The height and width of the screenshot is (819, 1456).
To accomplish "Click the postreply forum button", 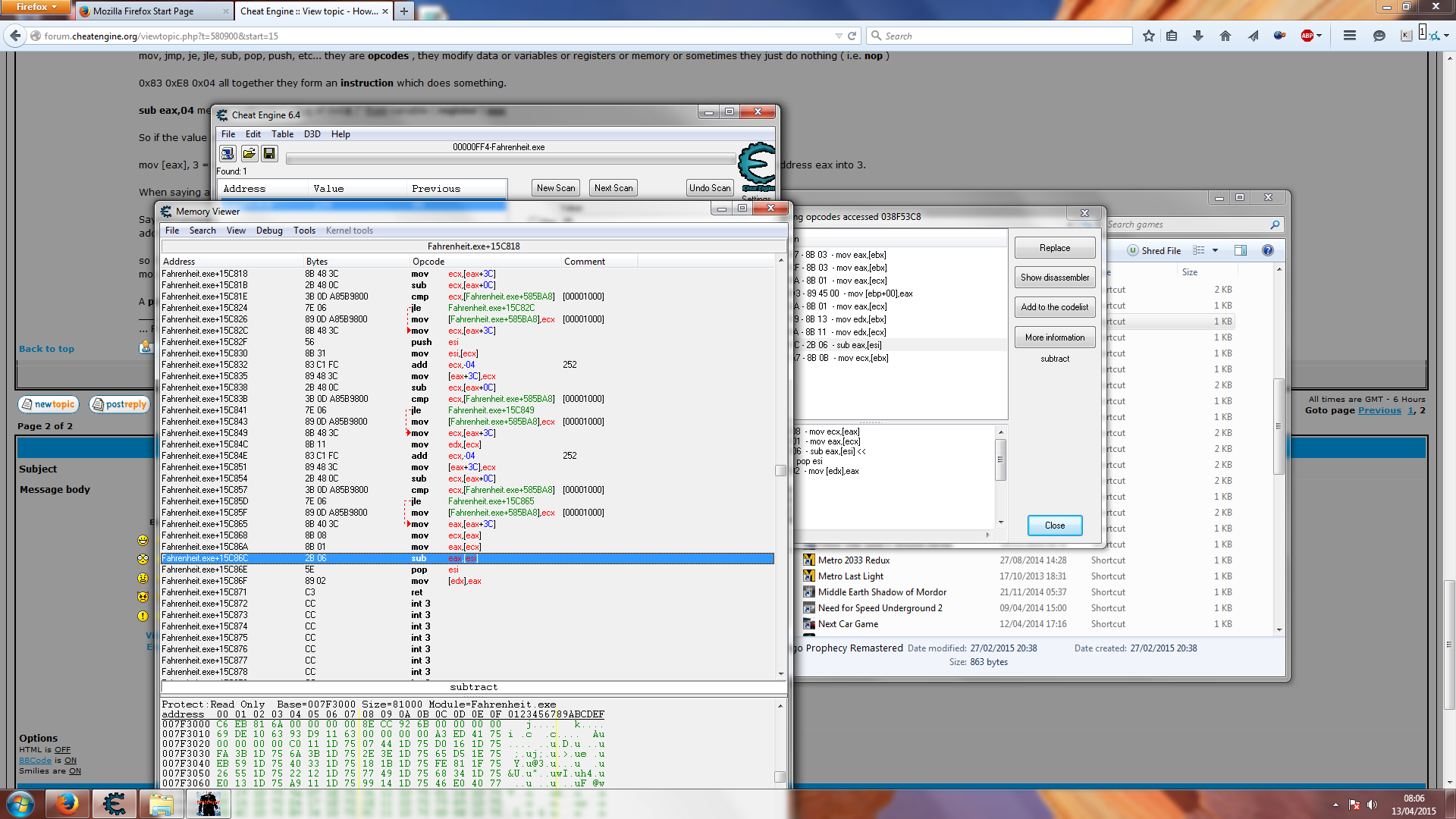I will click(119, 404).
